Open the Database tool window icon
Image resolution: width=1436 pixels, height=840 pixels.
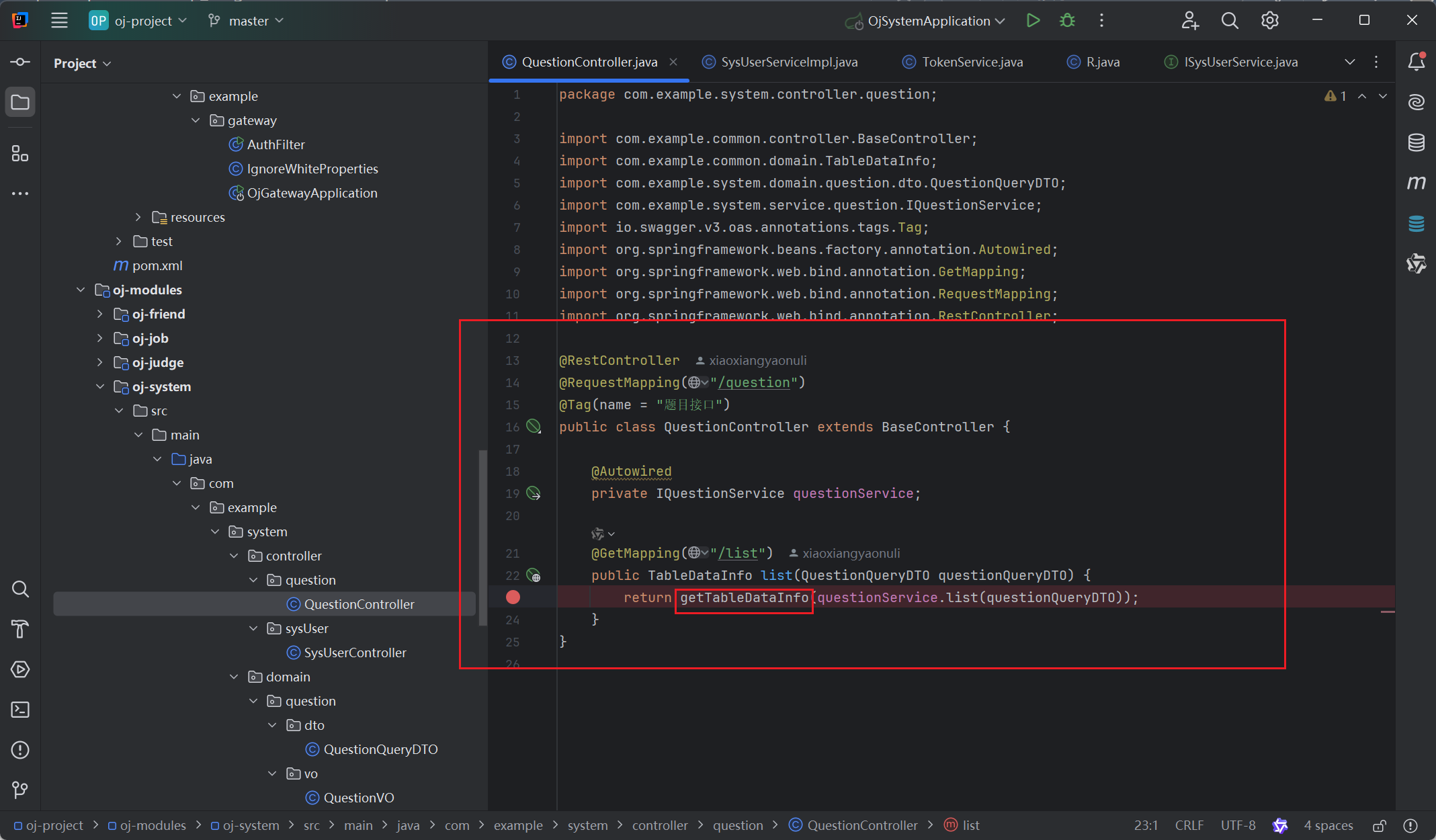click(x=1417, y=142)
